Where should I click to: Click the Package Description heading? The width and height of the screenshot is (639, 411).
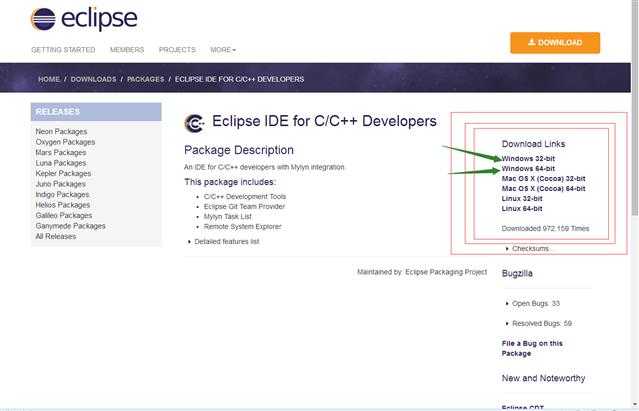coord(239,150)
